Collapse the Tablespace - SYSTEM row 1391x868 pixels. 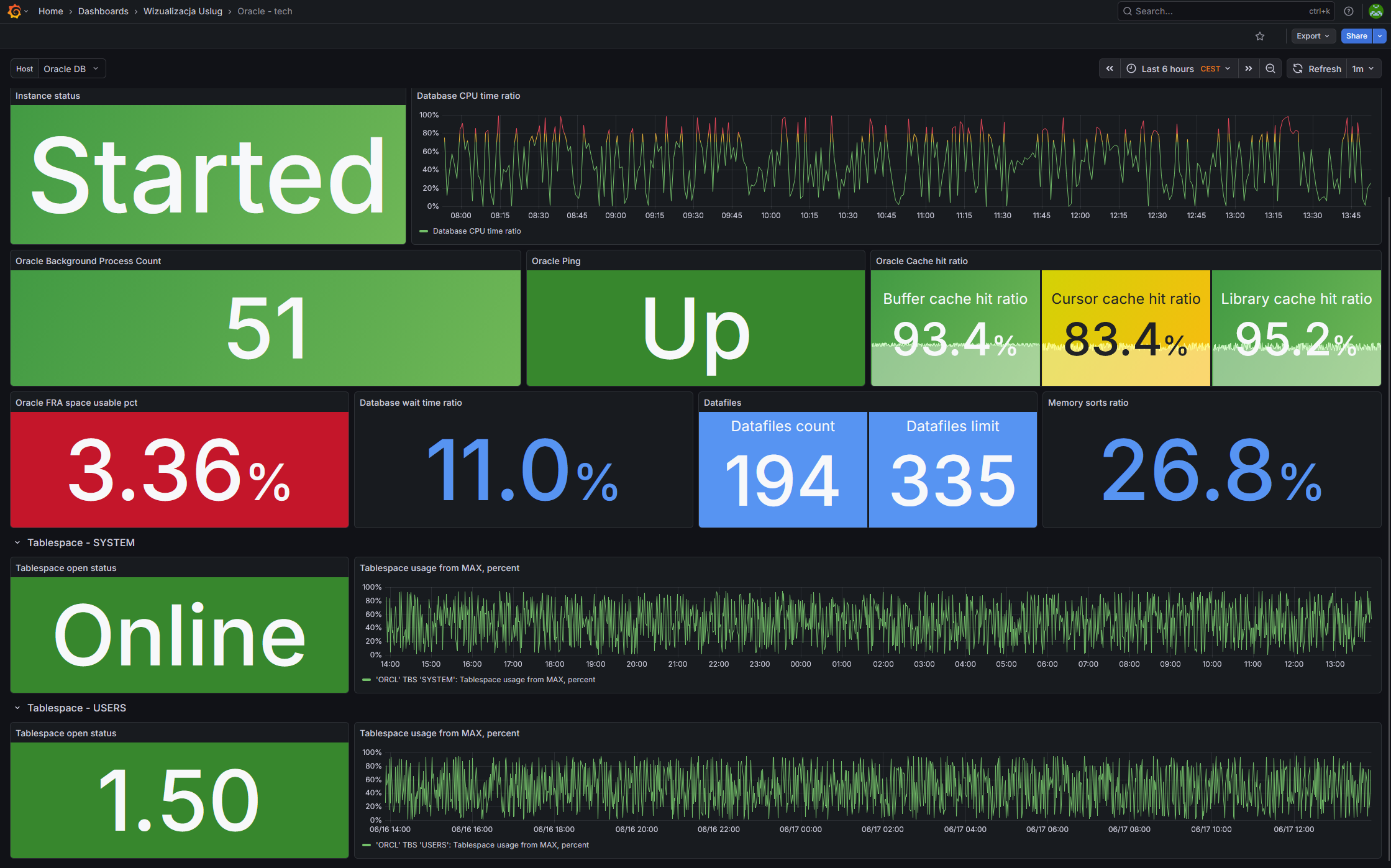coord(75,542)
